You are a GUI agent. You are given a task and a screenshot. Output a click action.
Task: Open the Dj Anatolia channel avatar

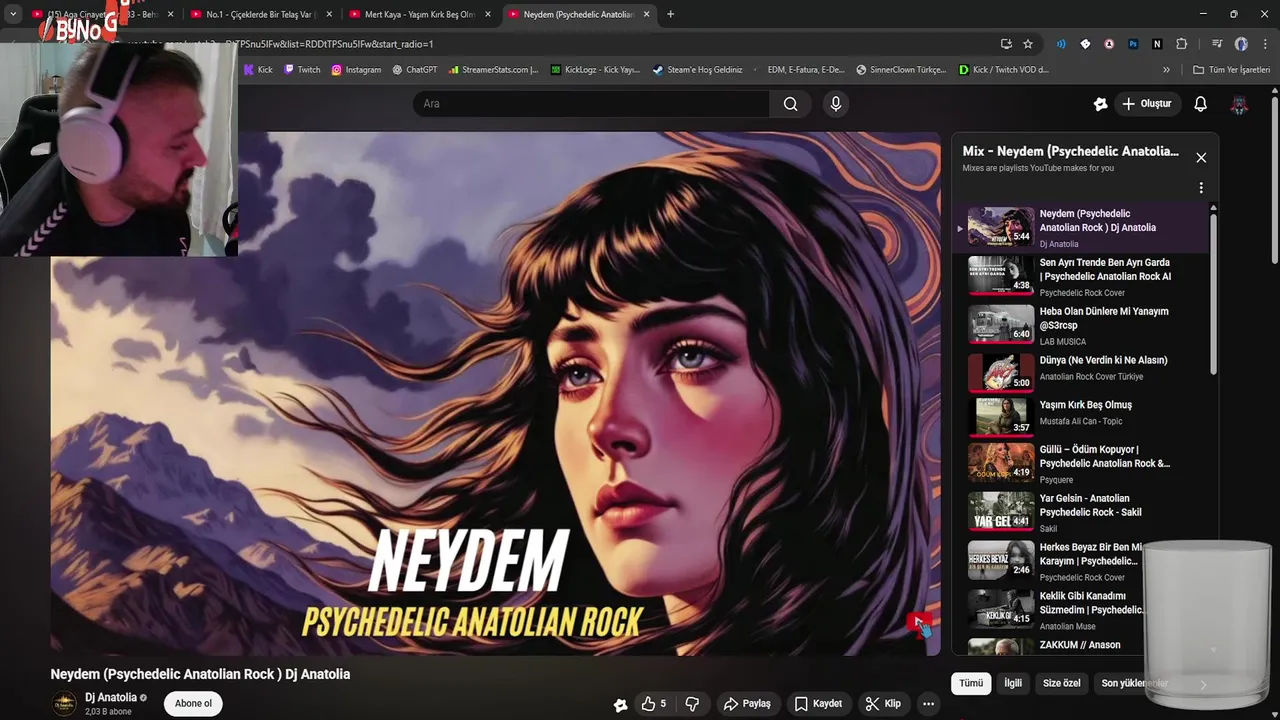64,703
